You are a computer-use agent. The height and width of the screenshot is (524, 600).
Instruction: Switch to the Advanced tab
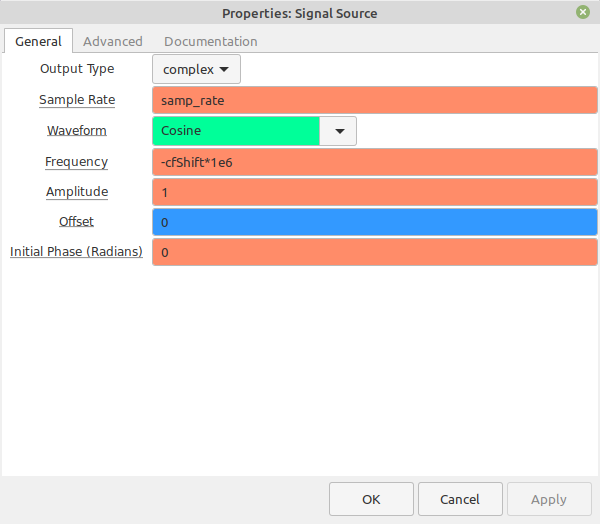point(113,41)
